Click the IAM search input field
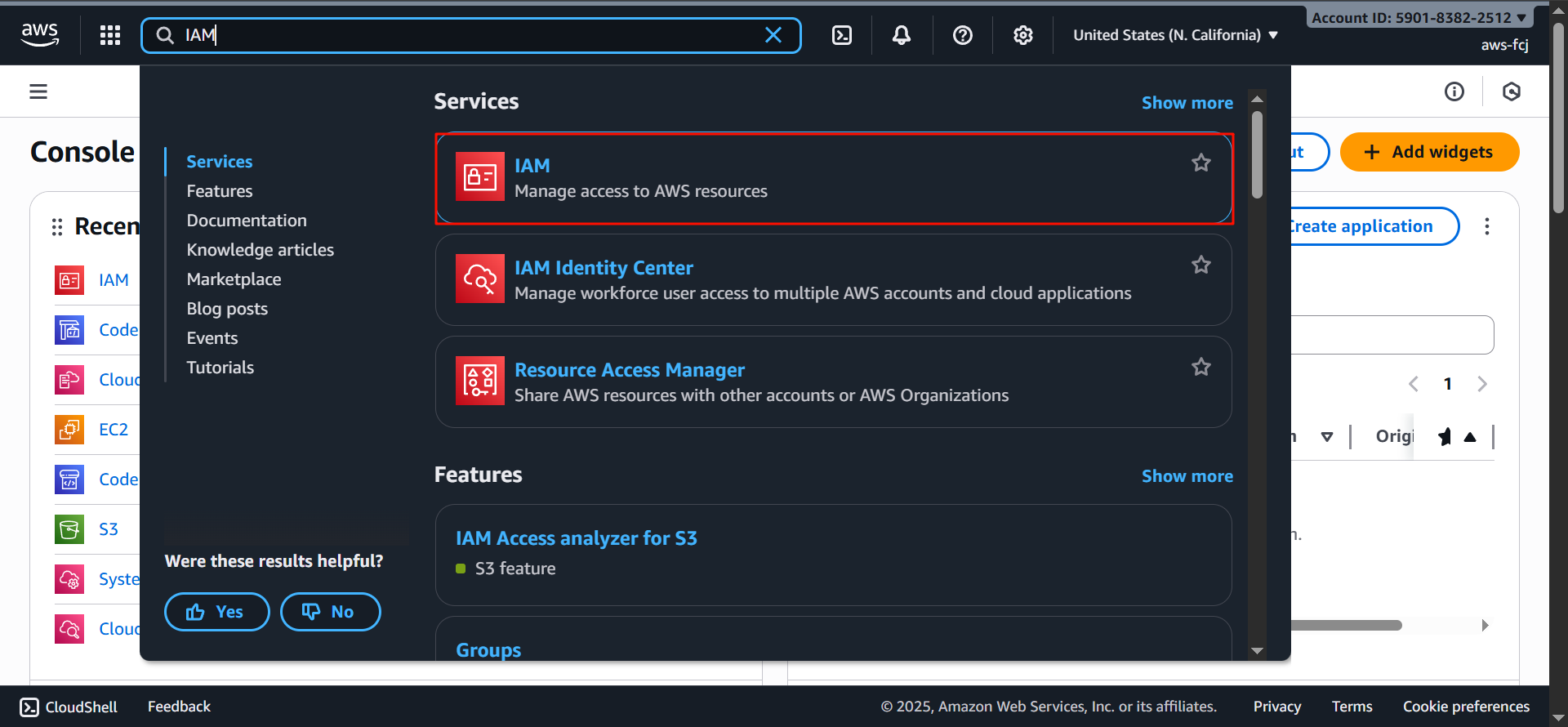The width and height of the screenshot is (1568, 727). click(x=471, y=35)
